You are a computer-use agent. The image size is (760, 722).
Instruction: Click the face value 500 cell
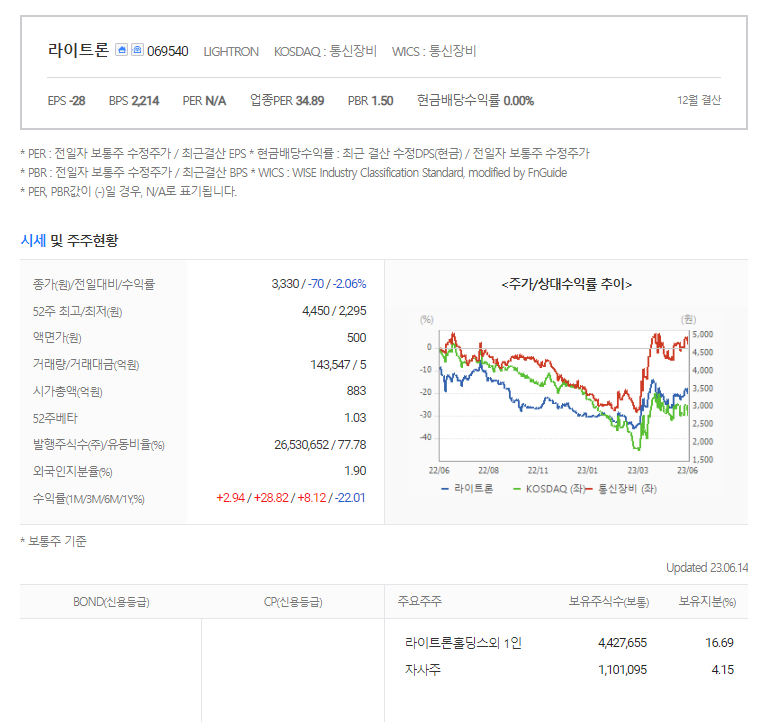(356, 338)
